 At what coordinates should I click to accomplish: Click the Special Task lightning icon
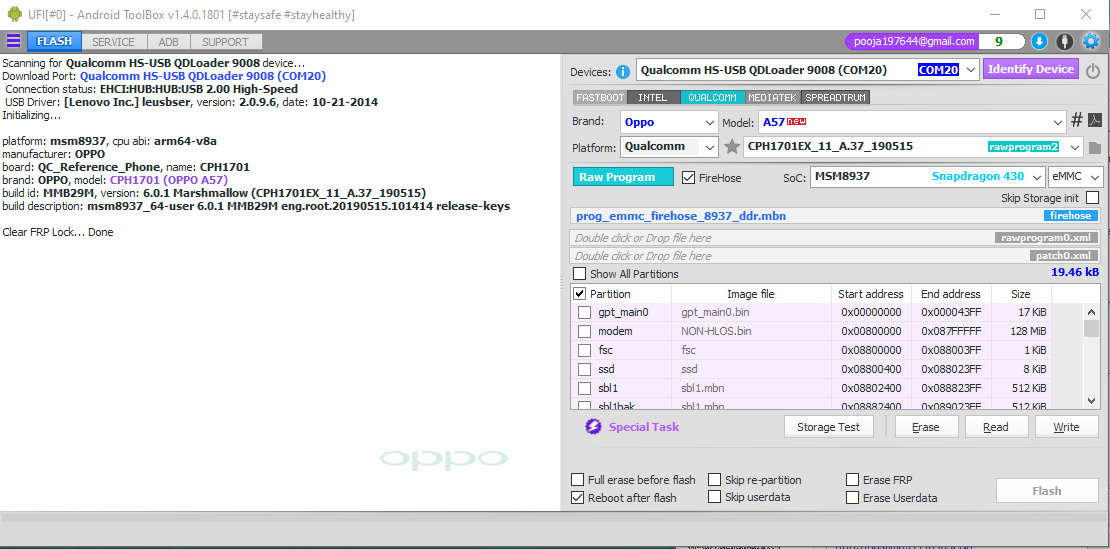click(x=593, y=427)
